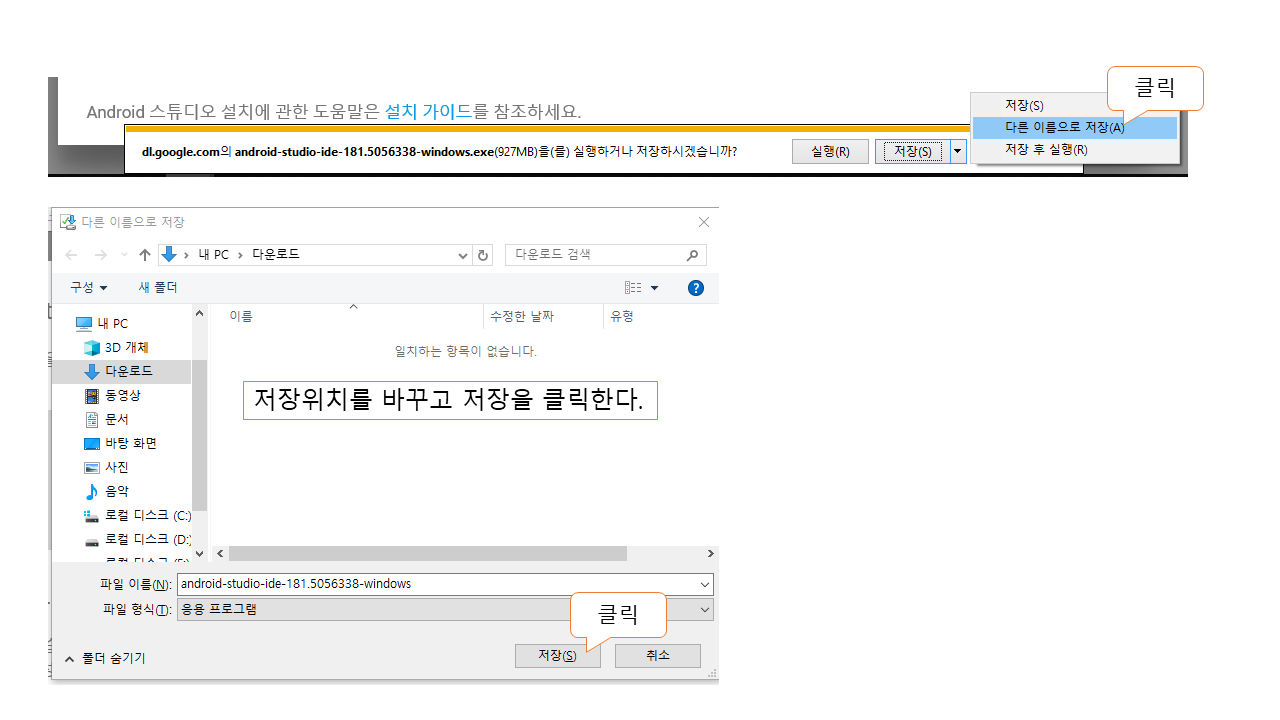Refresh the Downloads folder view
Image resolution: width=1280 pixels, height=720 pixels.
(484, 255)
